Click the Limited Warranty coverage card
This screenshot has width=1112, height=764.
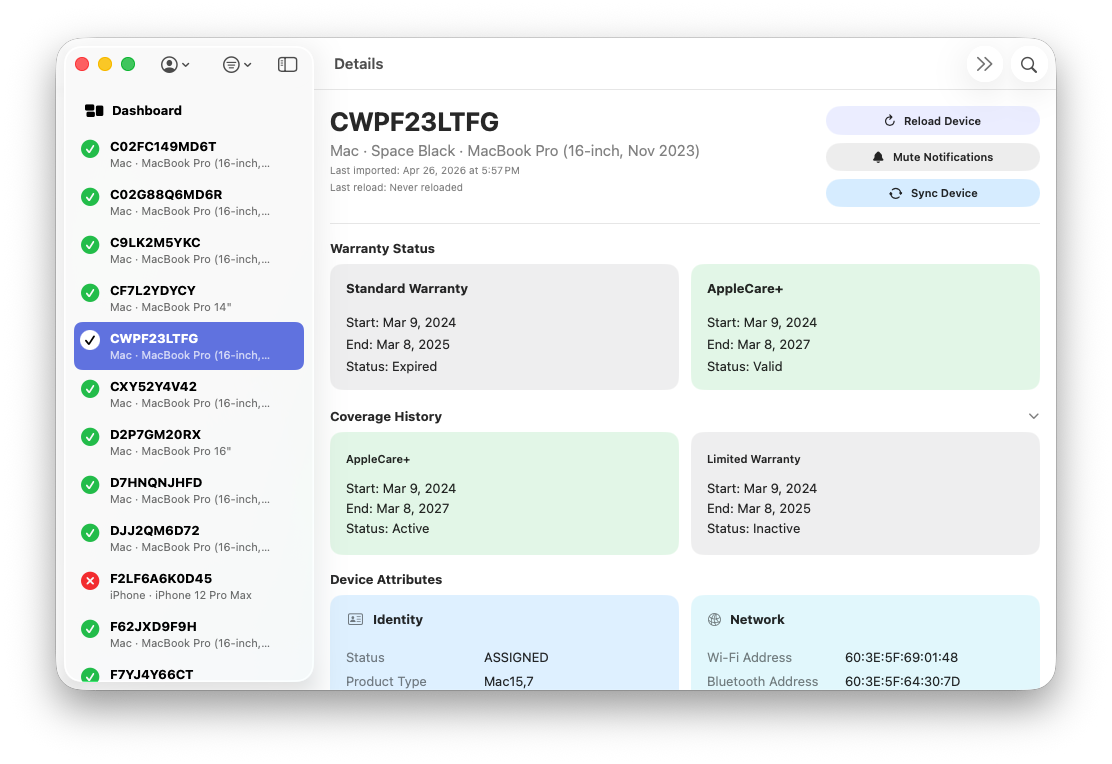[x=865, y=494]
